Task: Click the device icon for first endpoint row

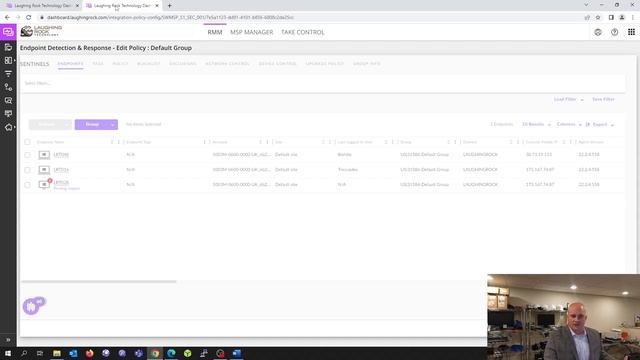Action: click(x=44, y=155)
